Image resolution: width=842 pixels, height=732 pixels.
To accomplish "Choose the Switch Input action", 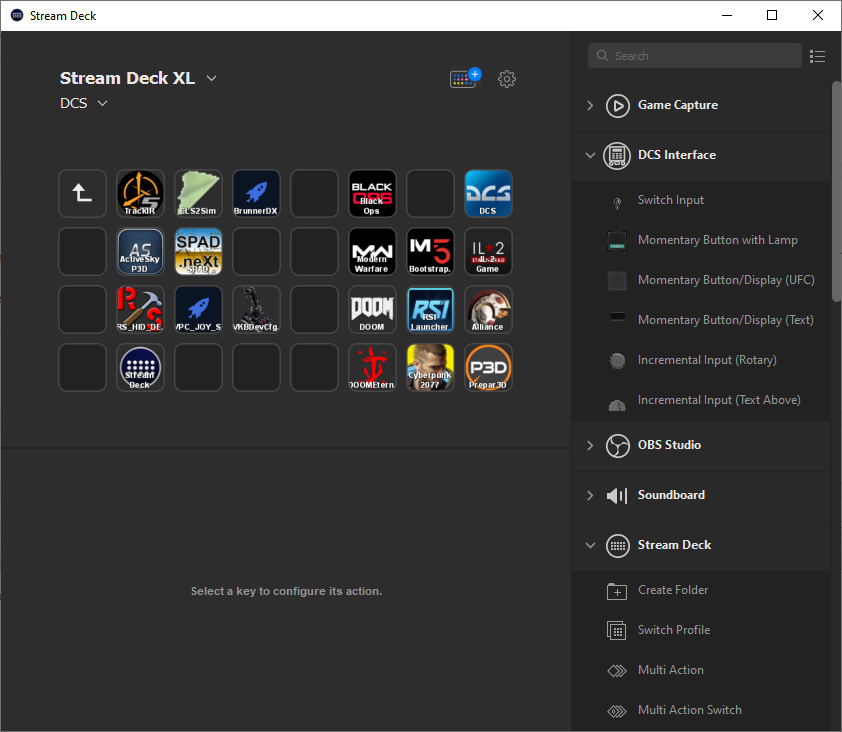I will click(702, 200).
